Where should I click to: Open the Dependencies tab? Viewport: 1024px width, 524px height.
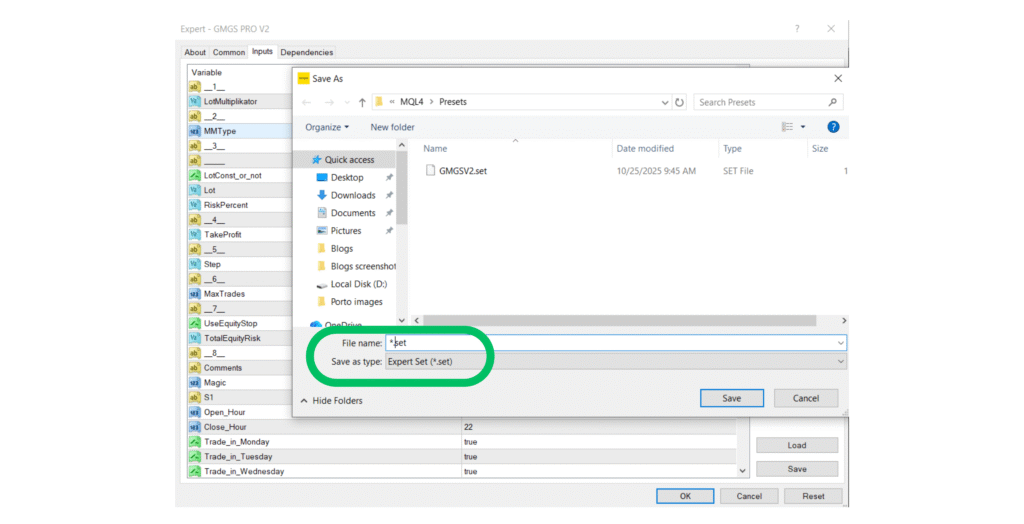(x=306, y=52)
